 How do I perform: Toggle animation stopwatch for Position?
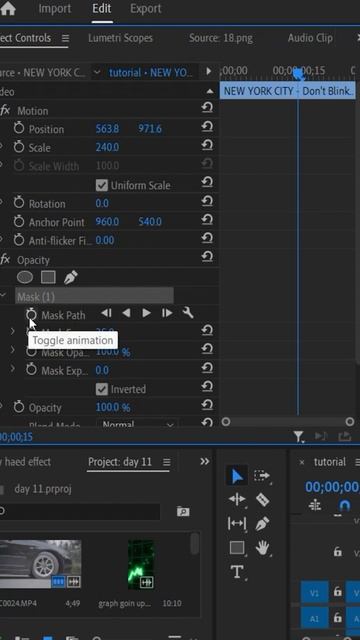[x=19, y=129]
